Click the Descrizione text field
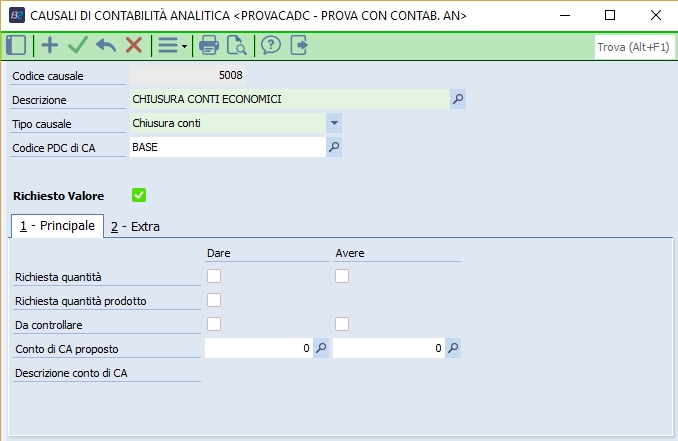This screenshot has height=441, width=678. pos(289,99)
